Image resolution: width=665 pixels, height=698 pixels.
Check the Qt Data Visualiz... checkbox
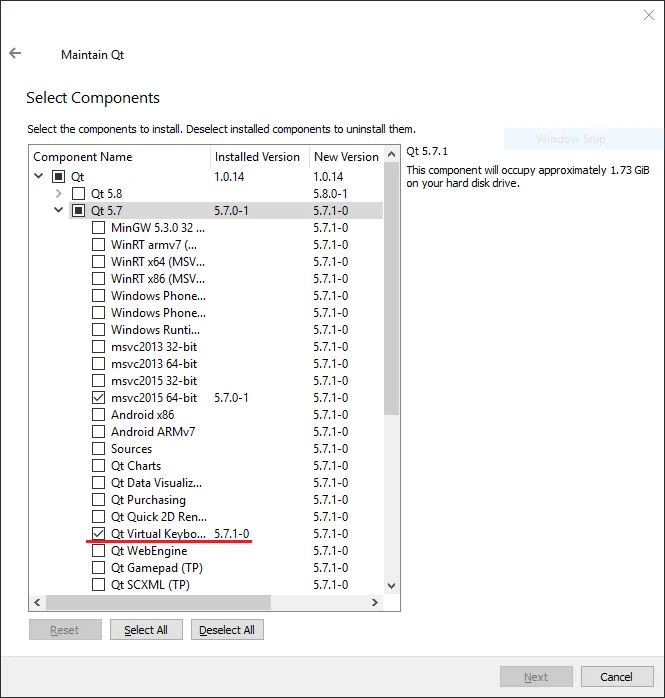tap(98, 483)
